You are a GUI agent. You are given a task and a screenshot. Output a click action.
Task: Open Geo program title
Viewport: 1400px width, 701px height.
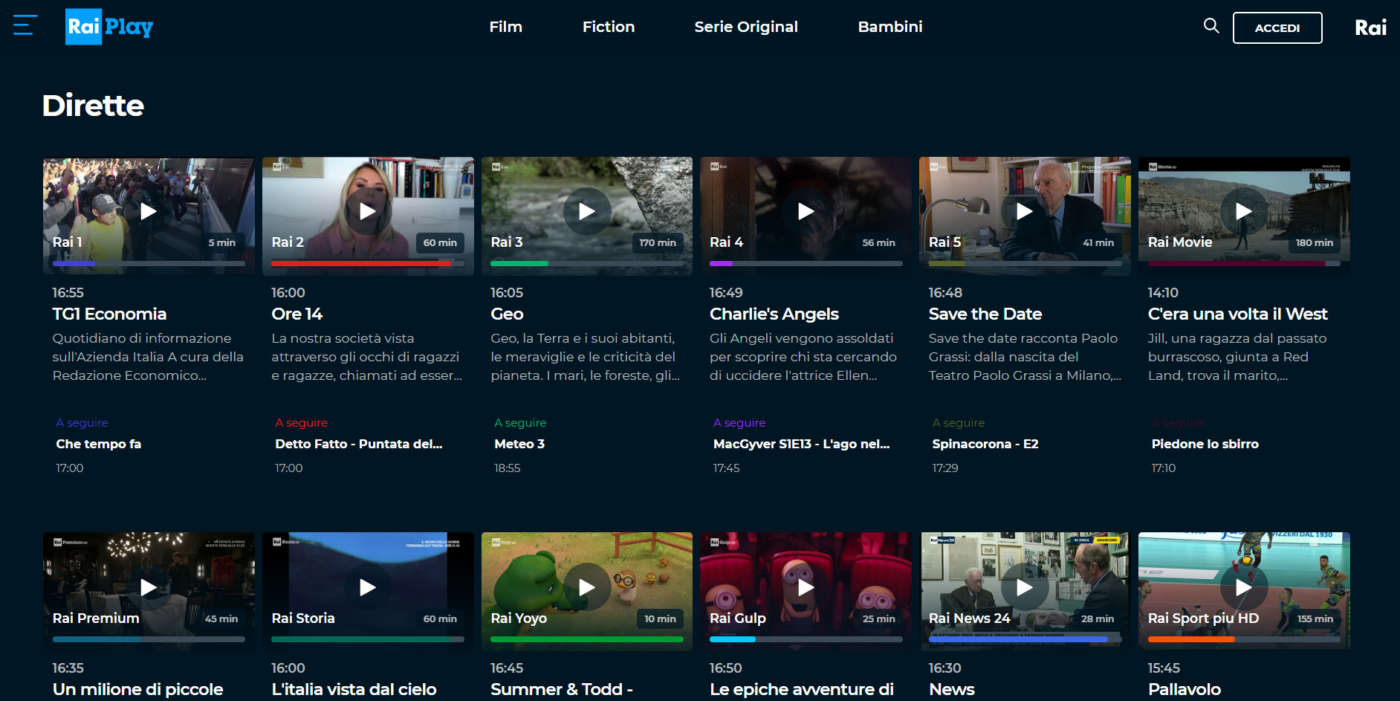pyautogui.click(x=507, y=314)
